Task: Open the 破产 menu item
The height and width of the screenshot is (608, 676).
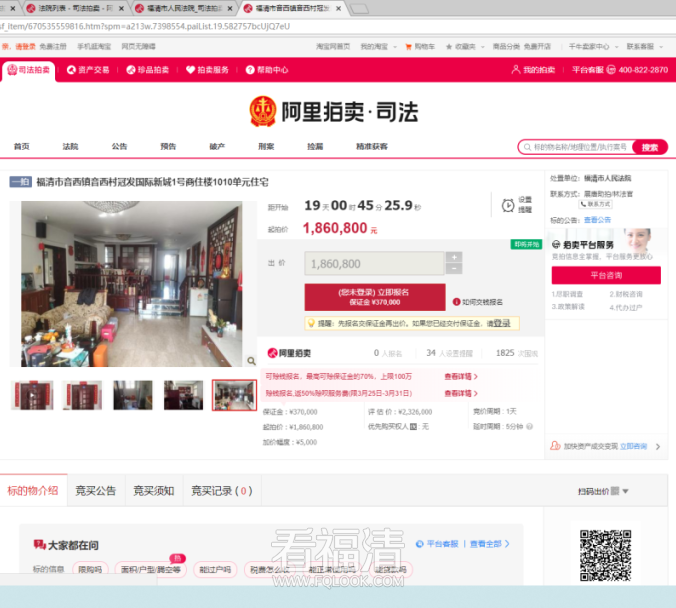Action: click(217, 147)
